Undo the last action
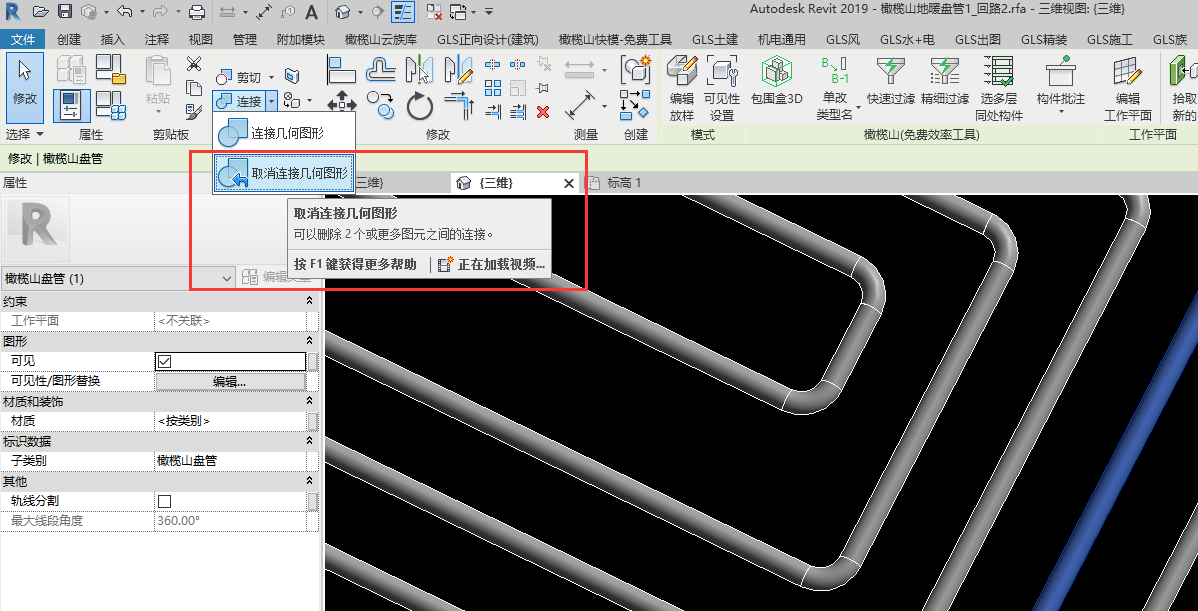 125,11
